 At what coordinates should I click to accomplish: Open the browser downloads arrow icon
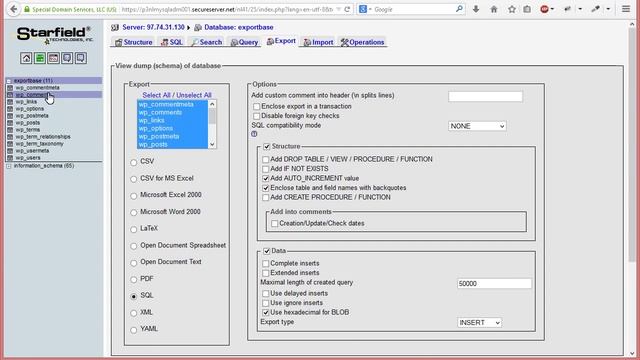[x=476, y=9]
